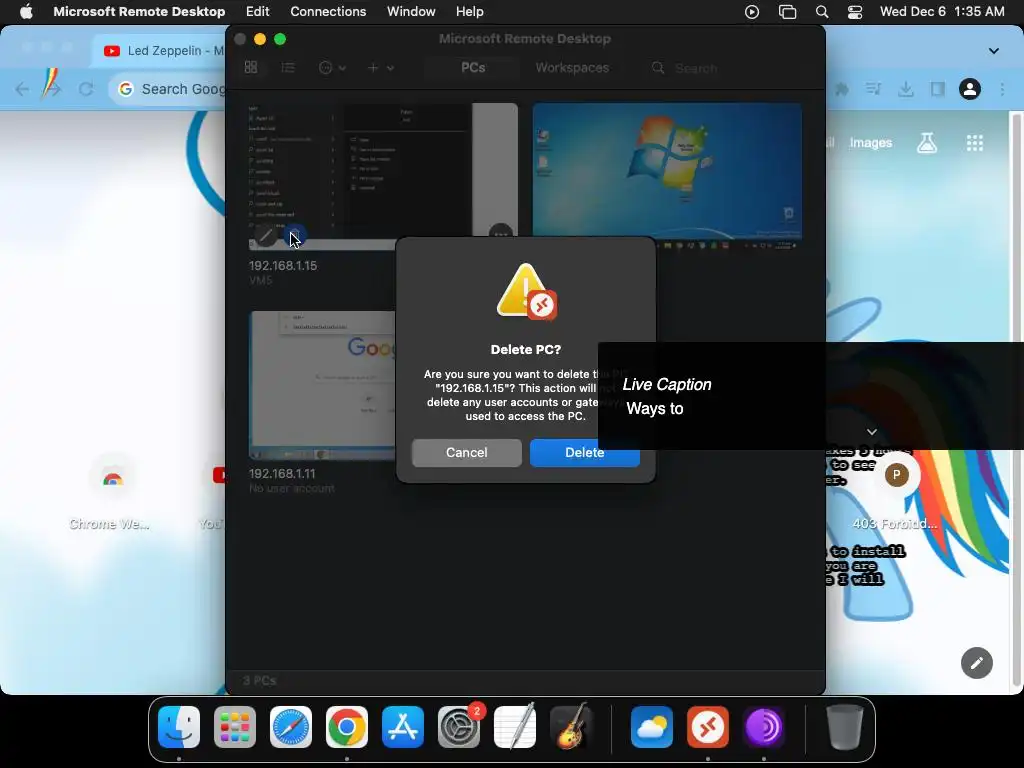Viewport: 1024px width, 768px height.
Task: Open the plus Add dropdown
Action: pyautogui.click(x=381, y=67)
